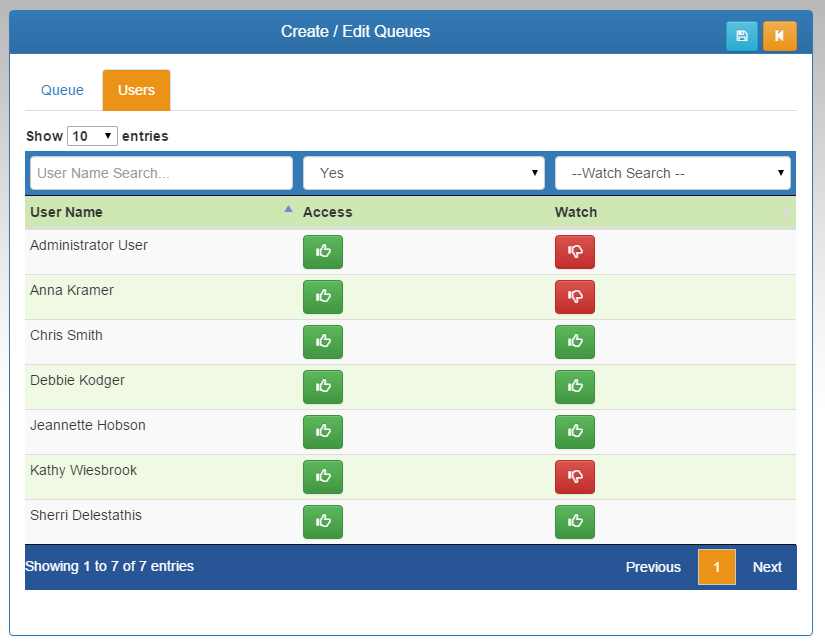Click the Previous pagination link

coord(653,567)
